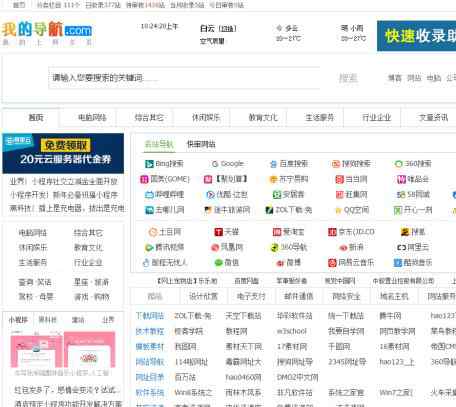456x407 pixels.
Task: Open the 苏宁易购 icon link
Action: pyautogui.click(x=273, y=179)
